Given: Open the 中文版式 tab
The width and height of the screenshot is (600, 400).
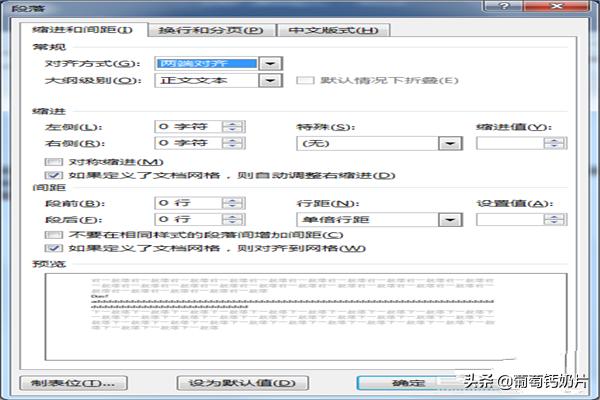Looking at the screenshot, I should (333, 30).
